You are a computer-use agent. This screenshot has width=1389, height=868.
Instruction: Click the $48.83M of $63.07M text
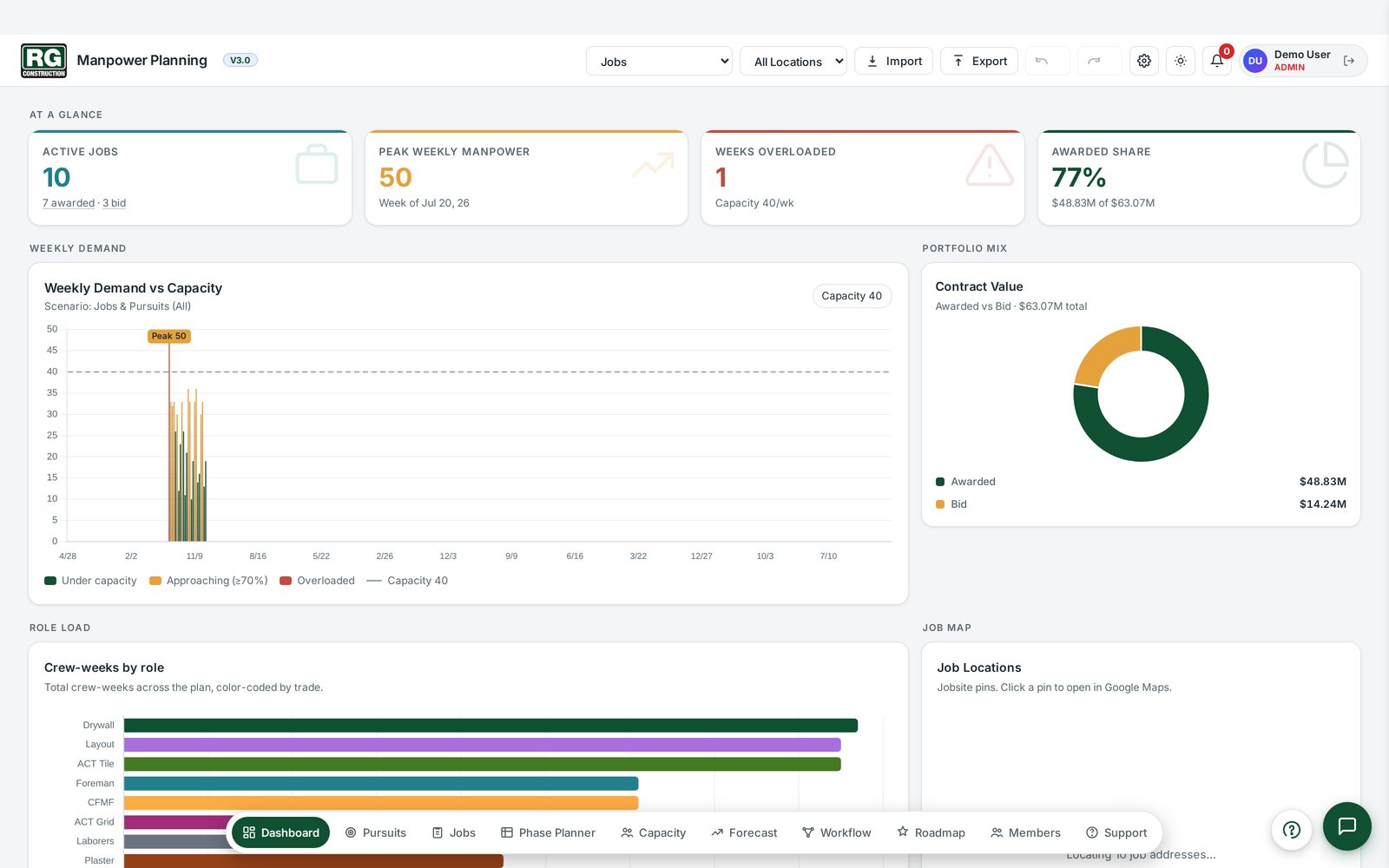pos(1103,203)
